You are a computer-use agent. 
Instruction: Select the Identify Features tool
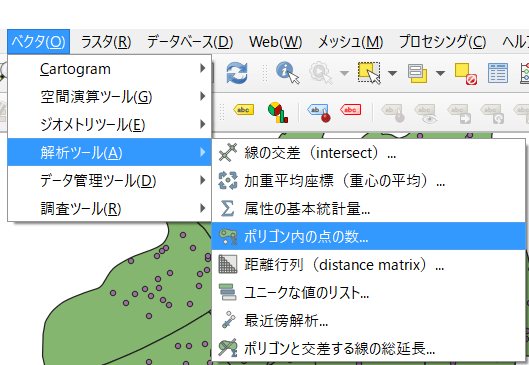[287, 73]
